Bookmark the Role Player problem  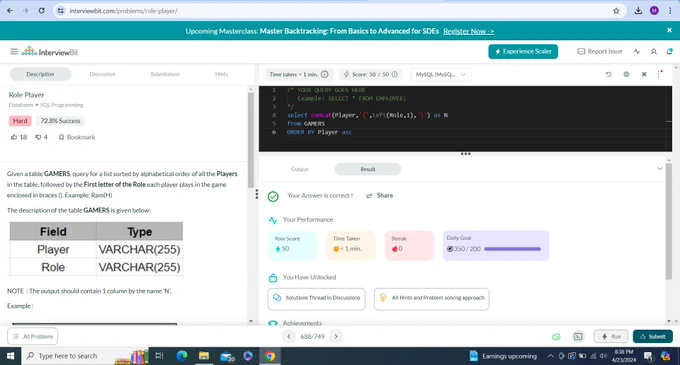click(77, 137)
